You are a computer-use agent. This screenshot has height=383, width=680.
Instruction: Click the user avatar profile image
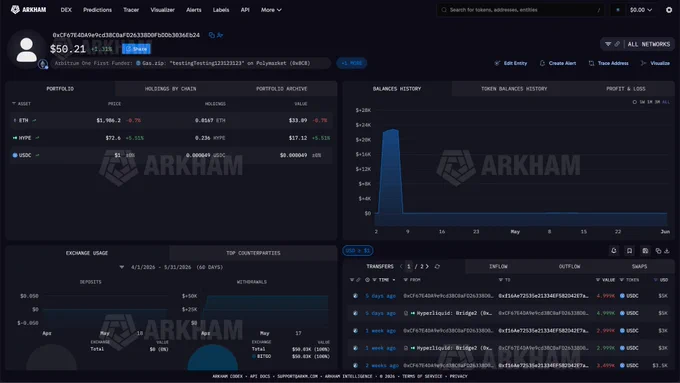click(x=26, y=49)
